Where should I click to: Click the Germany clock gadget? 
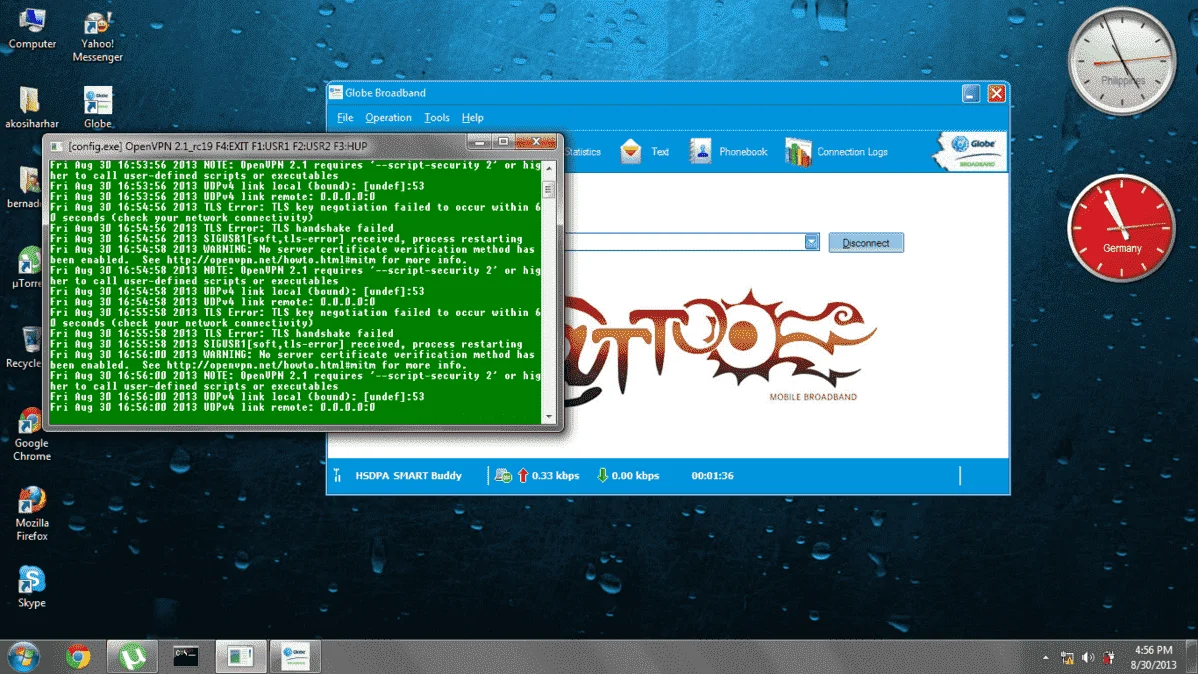tap(1122, 228)
